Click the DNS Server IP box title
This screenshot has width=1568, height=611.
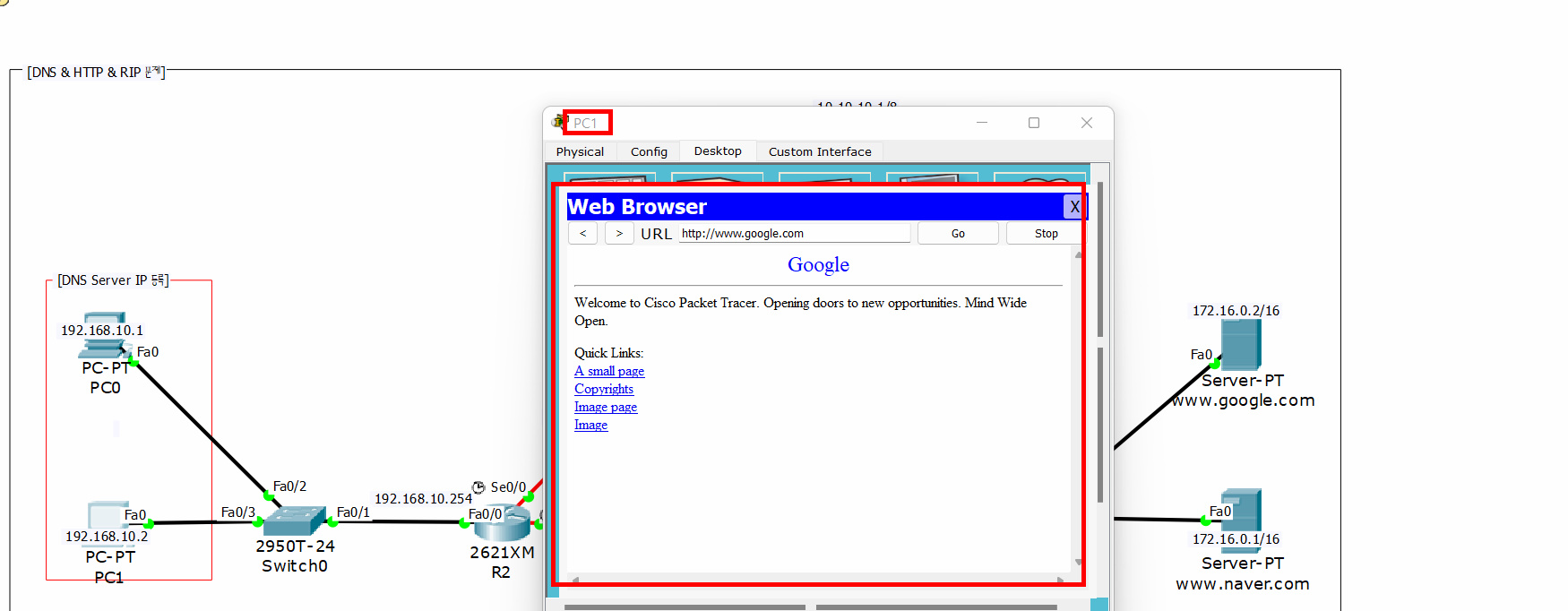pos(113,280)
